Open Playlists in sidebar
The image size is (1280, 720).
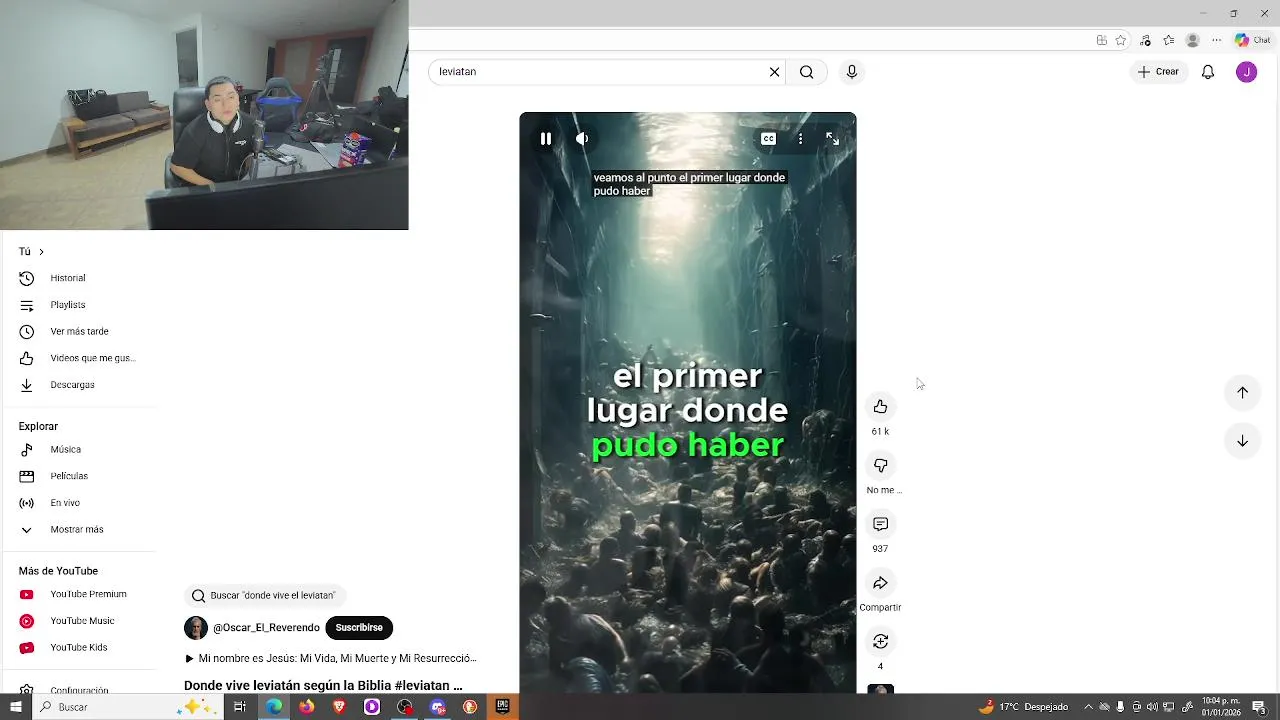68,305
